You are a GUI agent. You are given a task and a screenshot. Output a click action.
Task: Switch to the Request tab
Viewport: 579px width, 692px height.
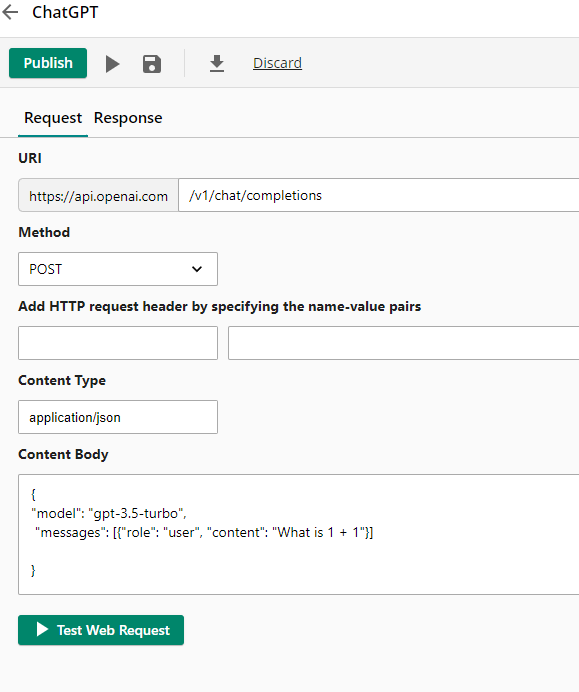[53, 118]
